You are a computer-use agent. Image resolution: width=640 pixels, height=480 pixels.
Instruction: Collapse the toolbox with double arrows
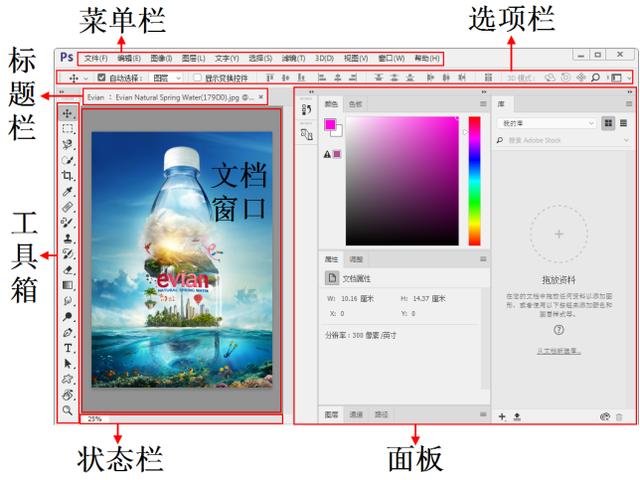[x=61, y=92]
